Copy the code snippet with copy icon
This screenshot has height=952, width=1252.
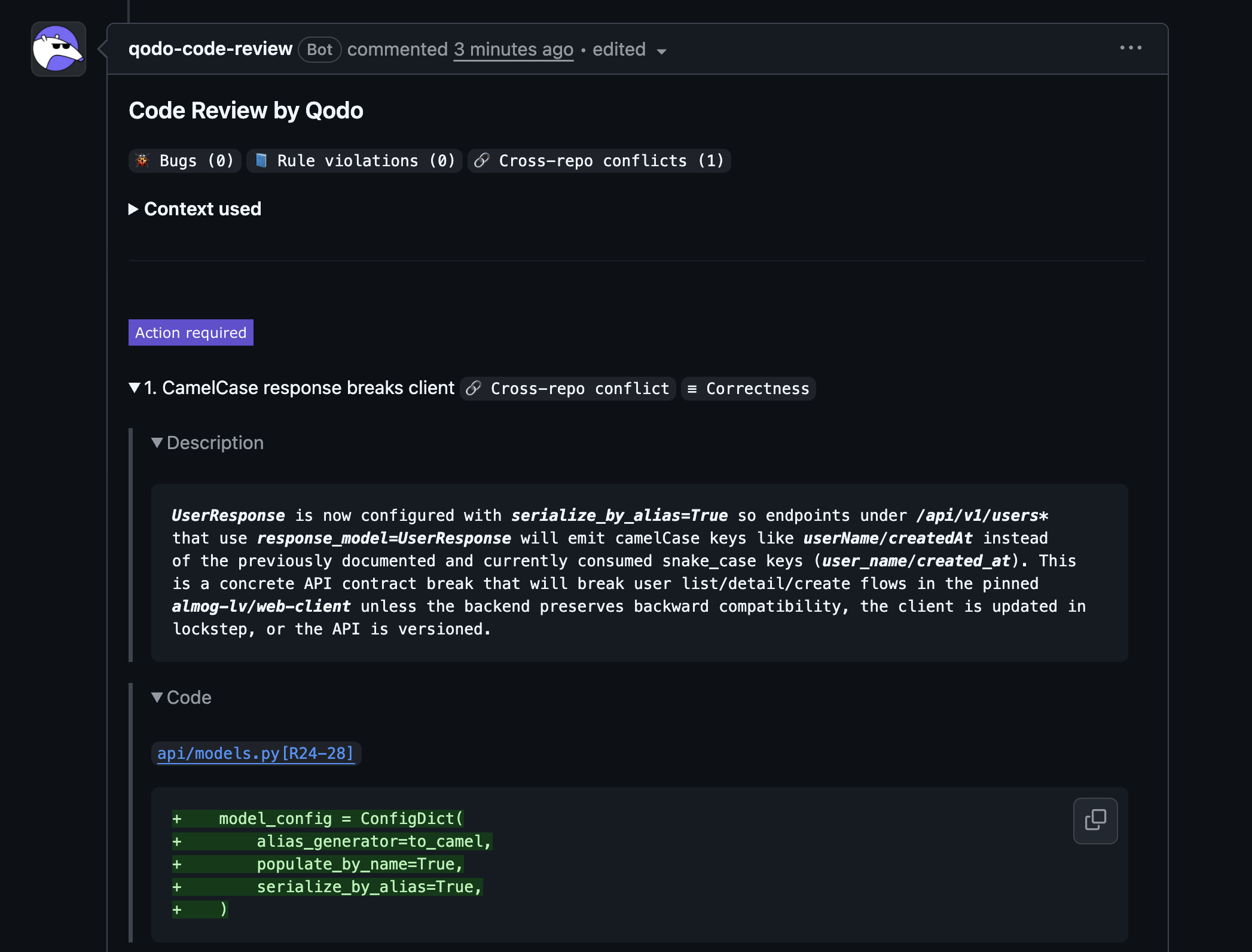click(x=1095, y=820)
